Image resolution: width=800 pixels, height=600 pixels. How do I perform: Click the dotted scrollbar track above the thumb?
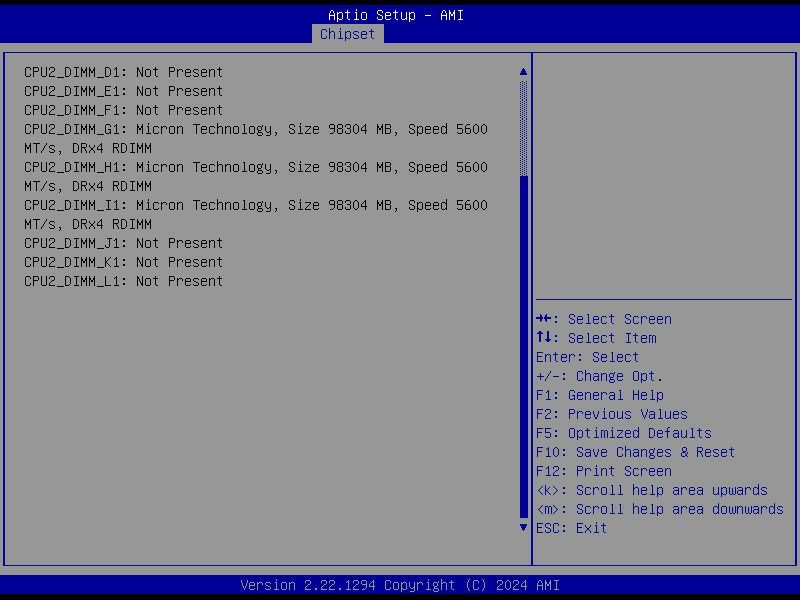tap(523, 128)
